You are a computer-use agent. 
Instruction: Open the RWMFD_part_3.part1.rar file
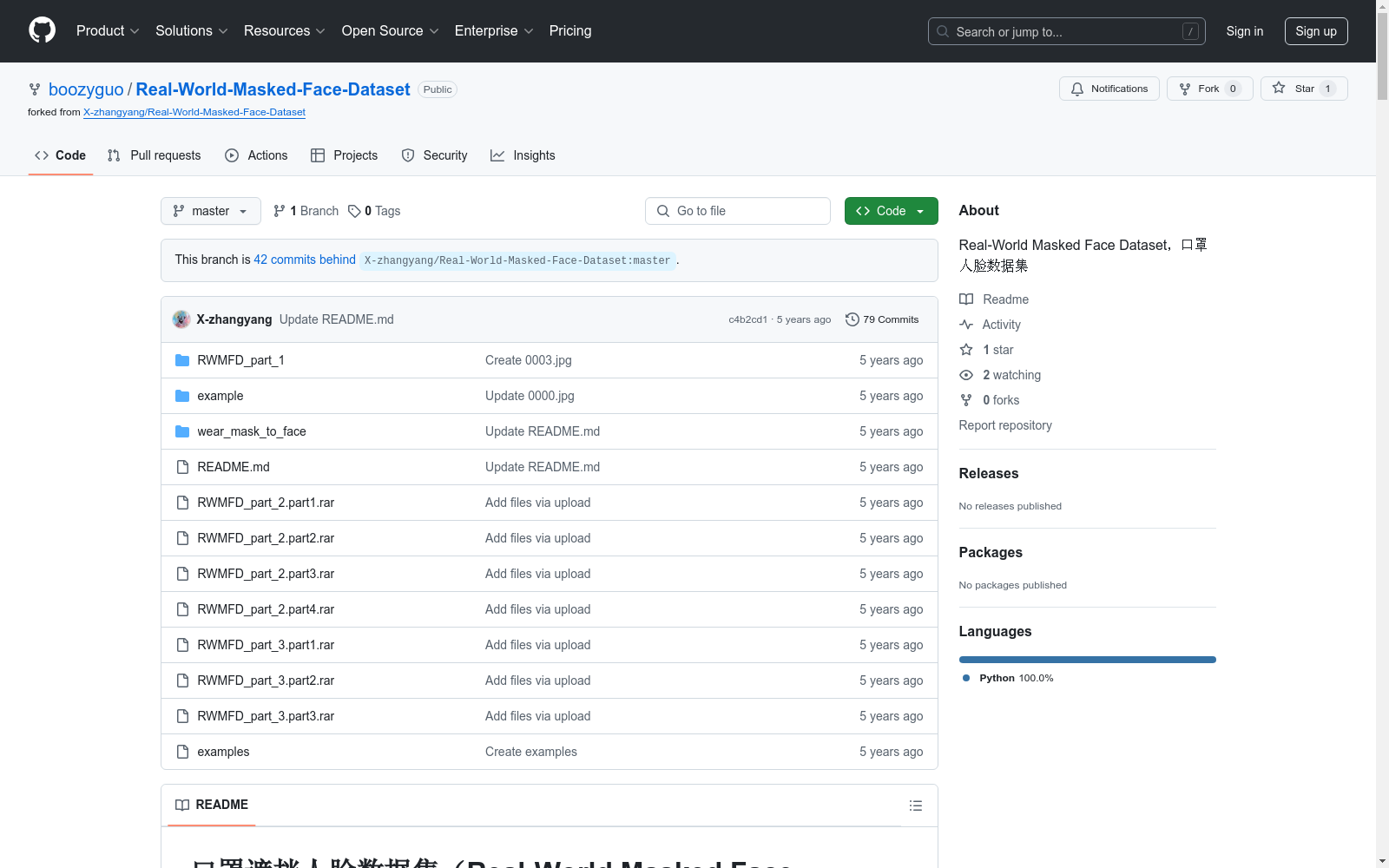tap(266, 645)
